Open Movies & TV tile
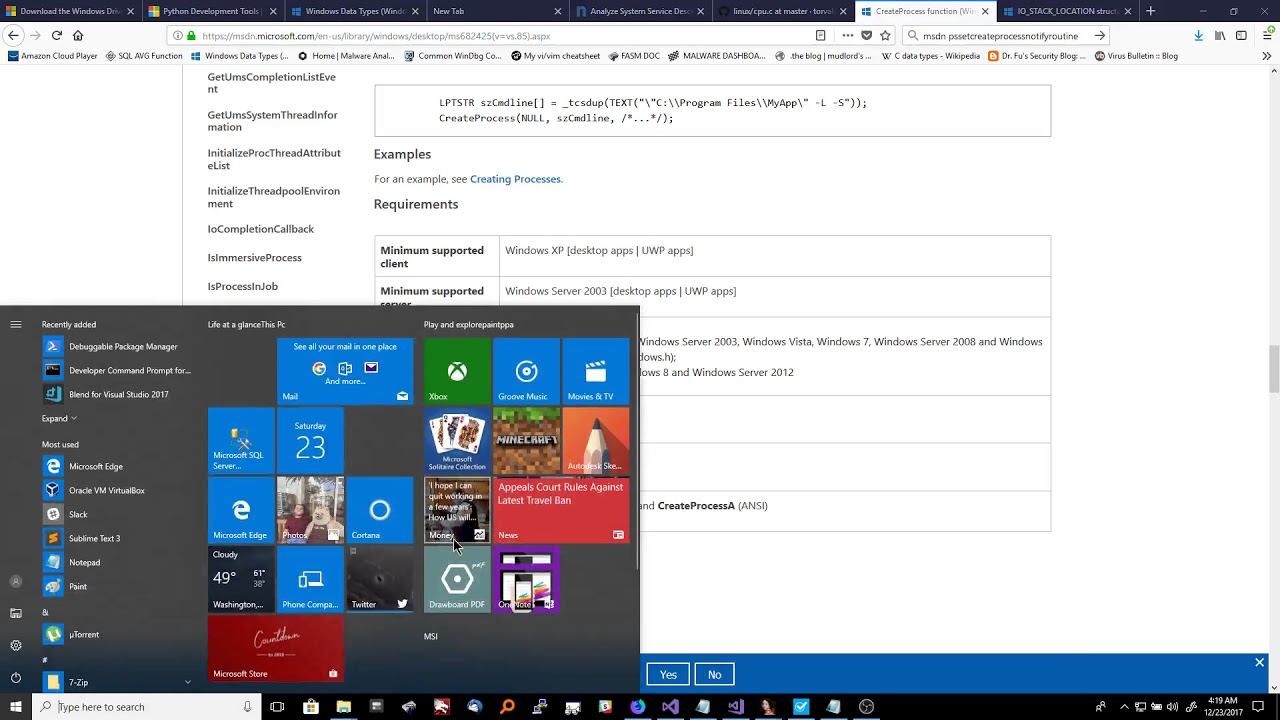 [595, 371]
